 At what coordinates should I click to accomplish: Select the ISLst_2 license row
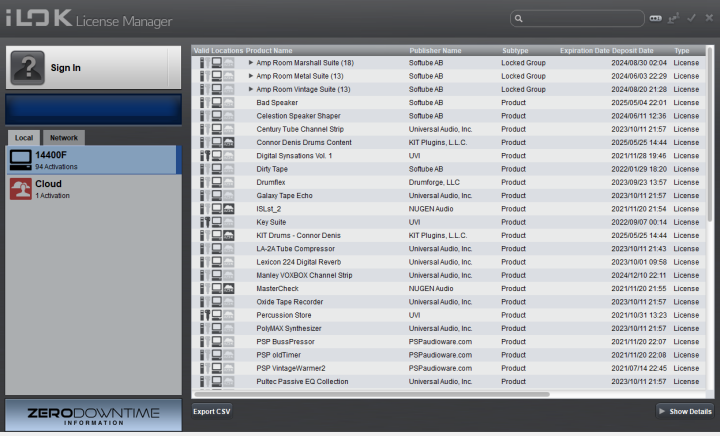click(449, 209)
